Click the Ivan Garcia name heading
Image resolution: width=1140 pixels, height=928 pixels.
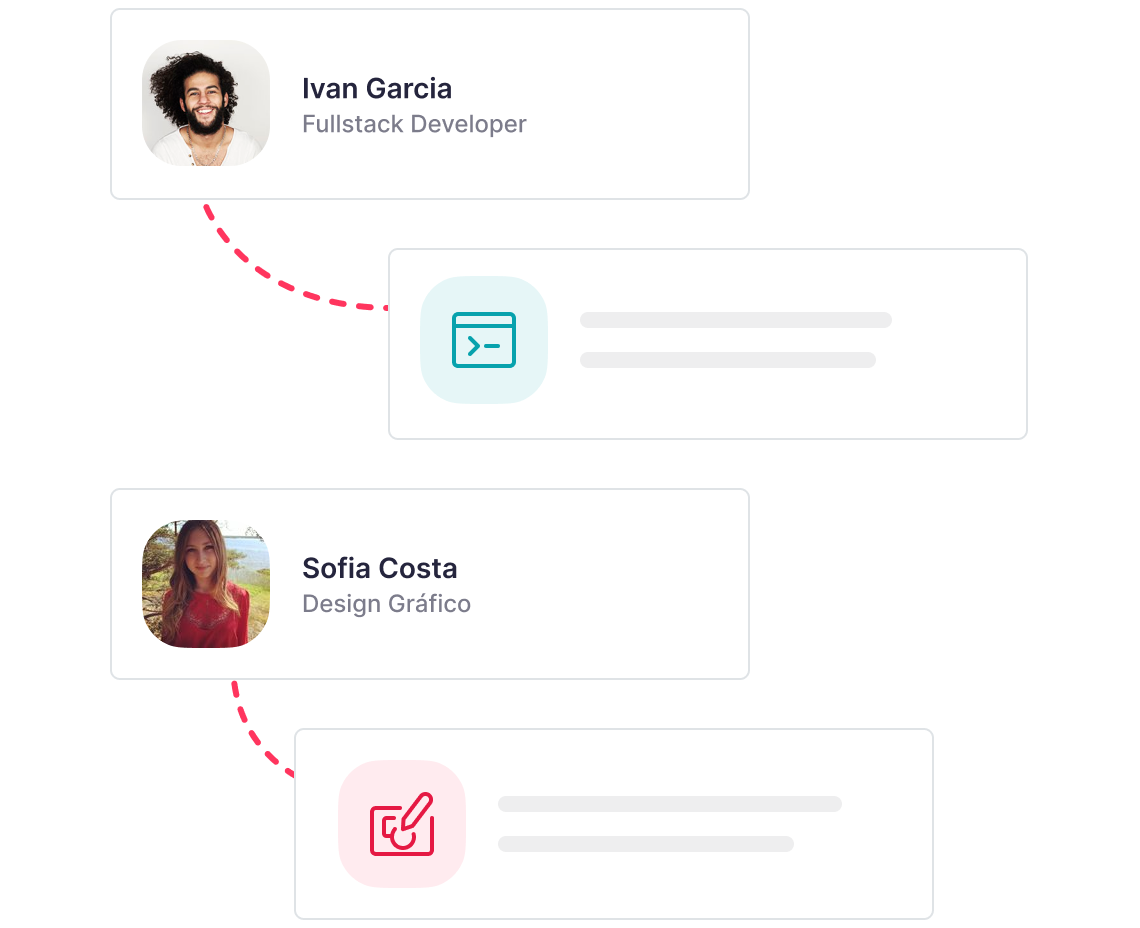point(377,88)
